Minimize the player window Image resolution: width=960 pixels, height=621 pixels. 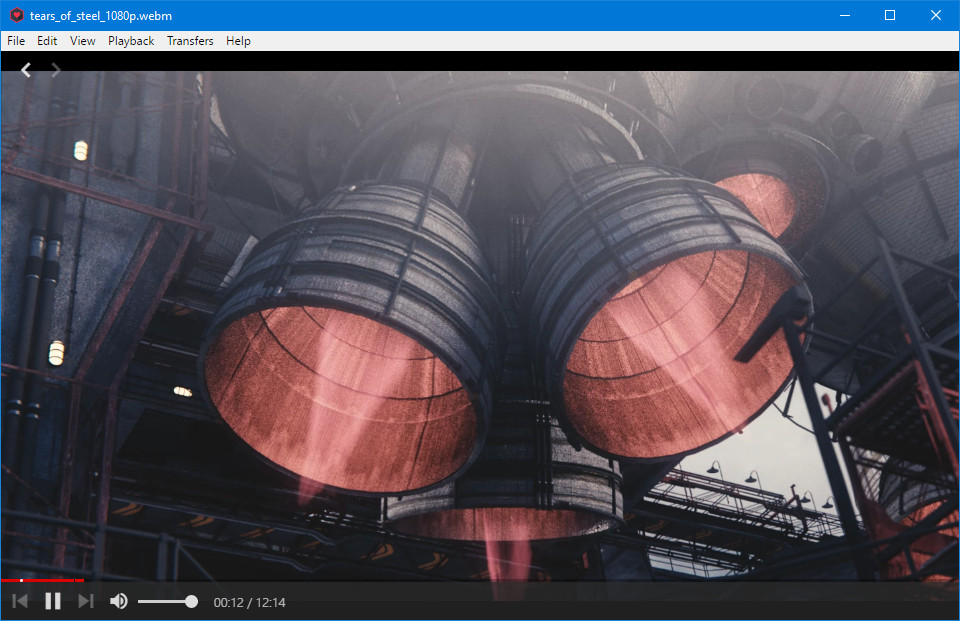[845, 15]
